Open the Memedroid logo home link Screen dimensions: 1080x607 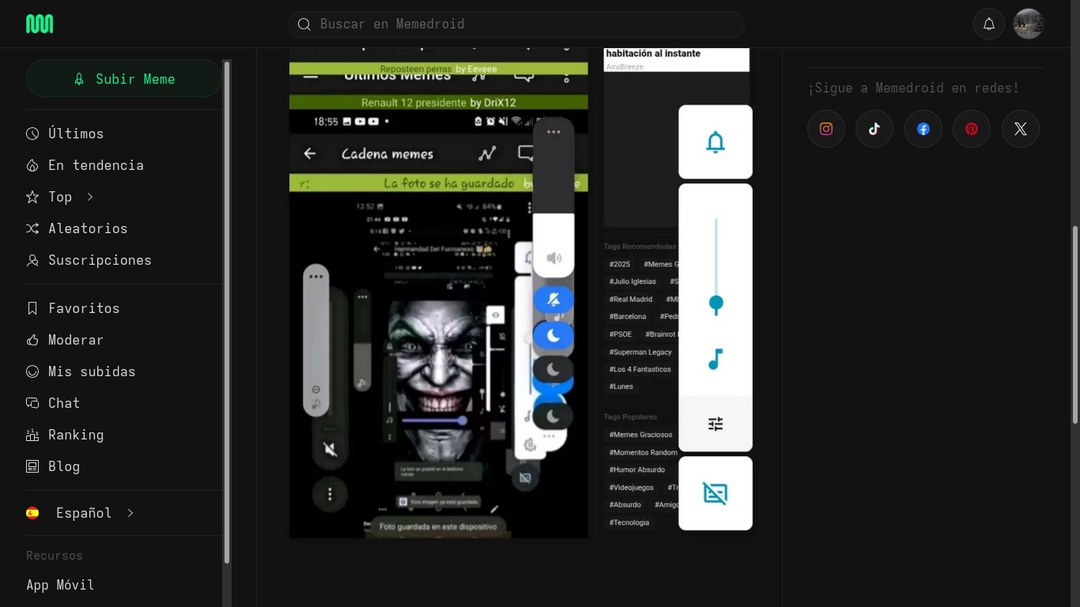(x=39, y=24)
